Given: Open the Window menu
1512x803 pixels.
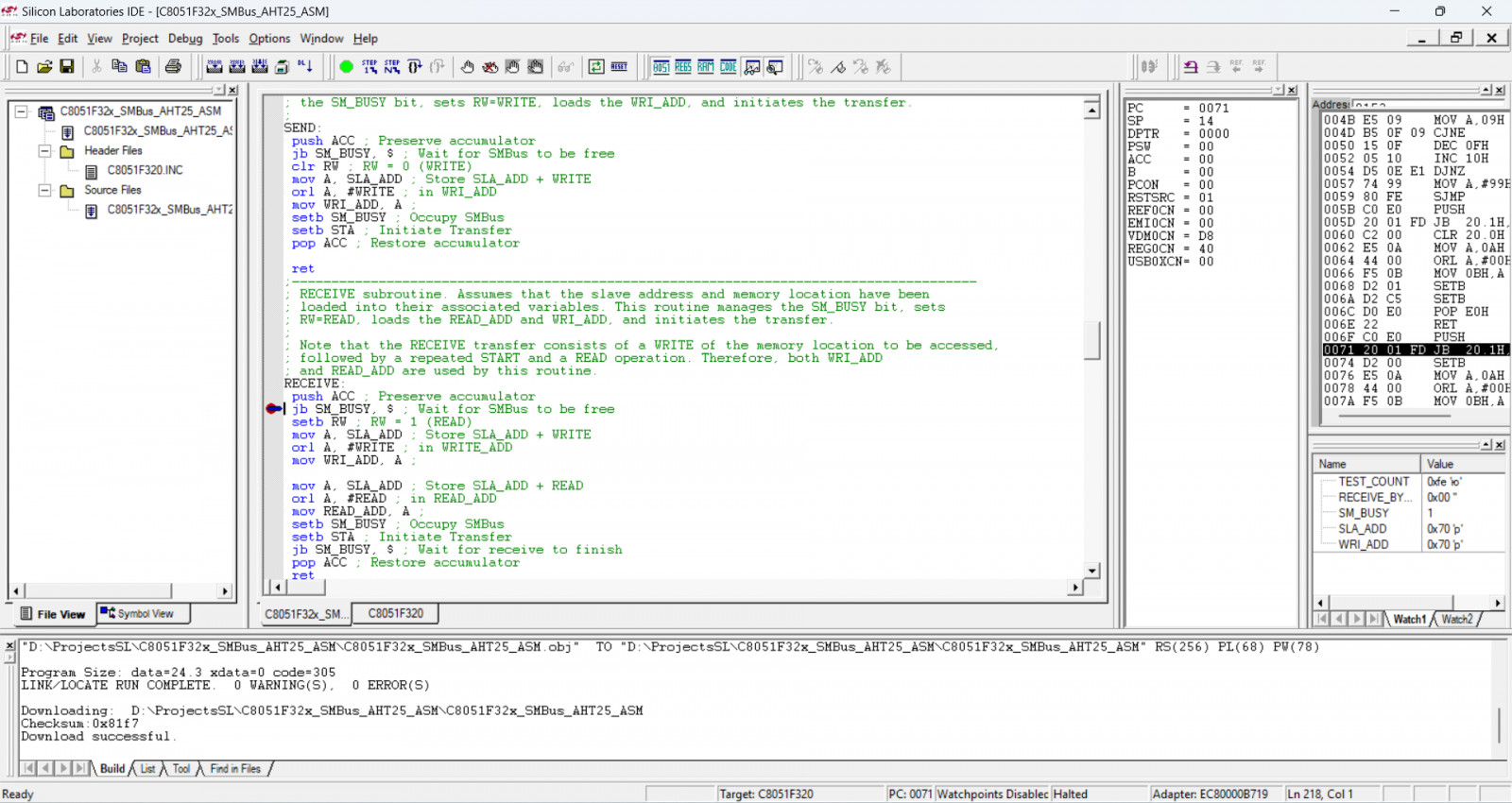Looking at the screenshot, I should [x=321, y=39].
